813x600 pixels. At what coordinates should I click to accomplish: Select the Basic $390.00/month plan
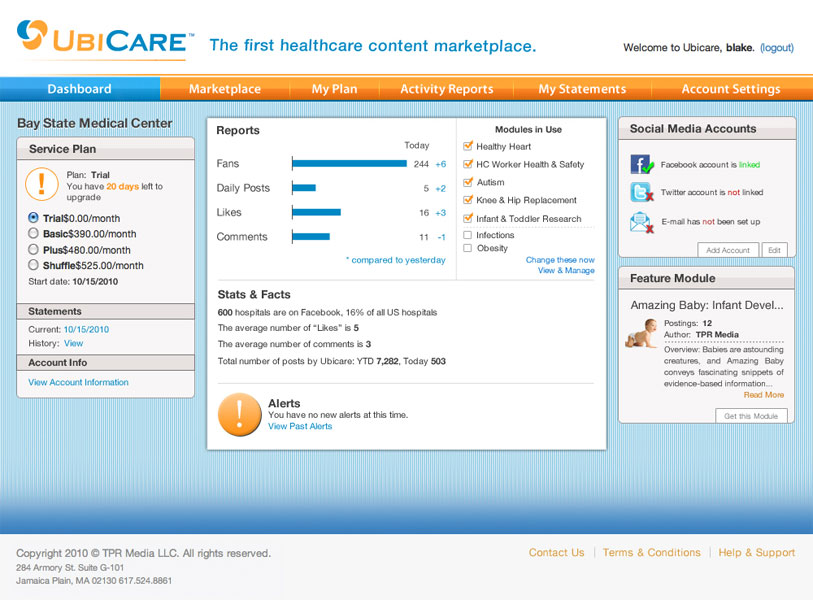point(33,233)
